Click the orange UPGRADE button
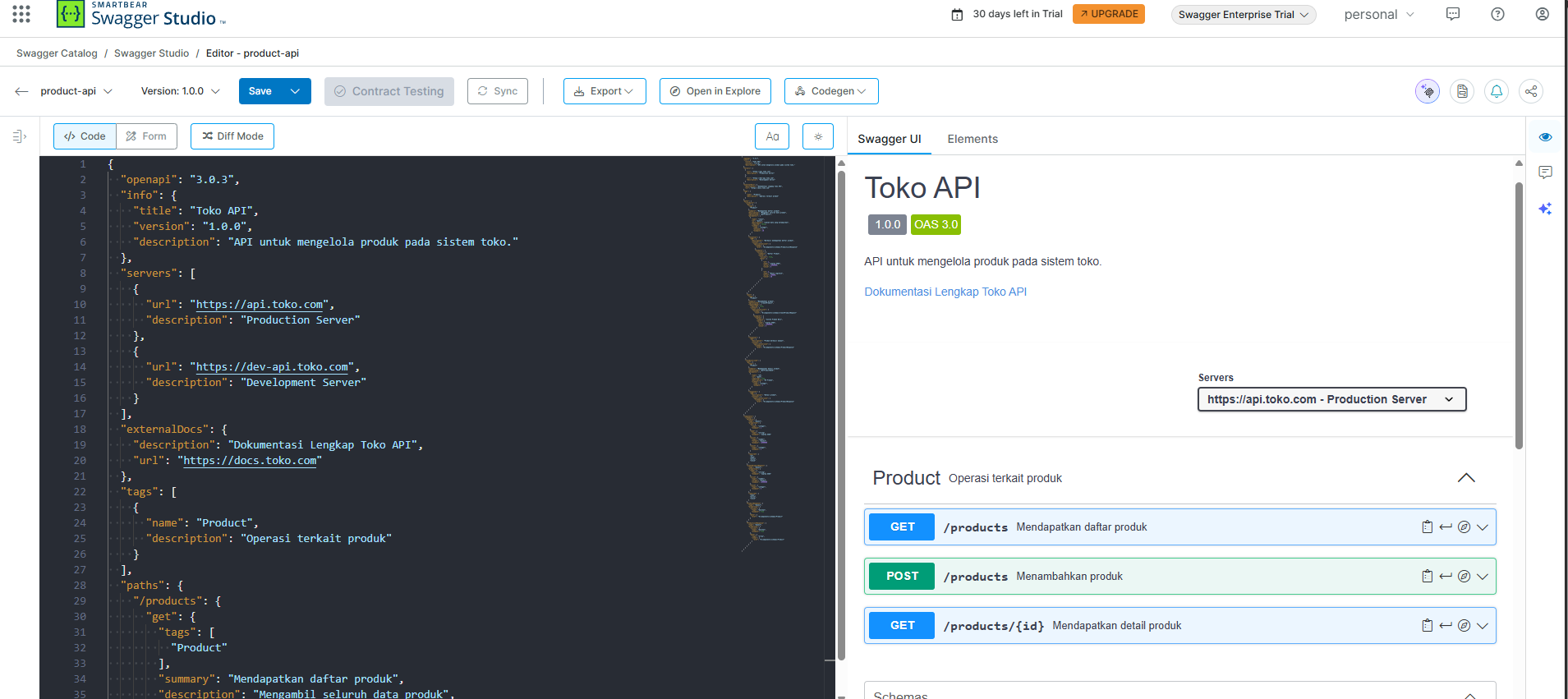This screenshot has height=699, width=1568. (1109, 14)
